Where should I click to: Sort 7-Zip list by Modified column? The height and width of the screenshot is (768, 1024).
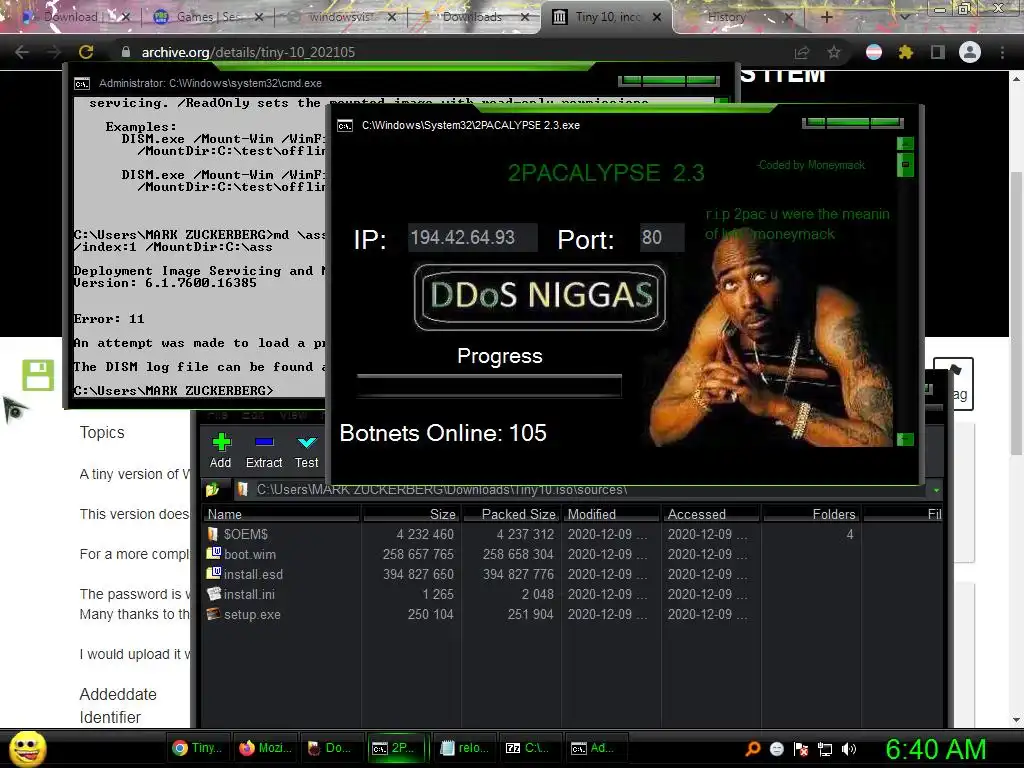click(612, 515)
